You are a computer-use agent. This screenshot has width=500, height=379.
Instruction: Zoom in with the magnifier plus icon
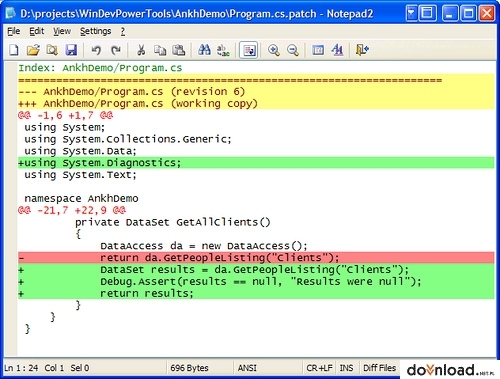click(x=274, y=50)
